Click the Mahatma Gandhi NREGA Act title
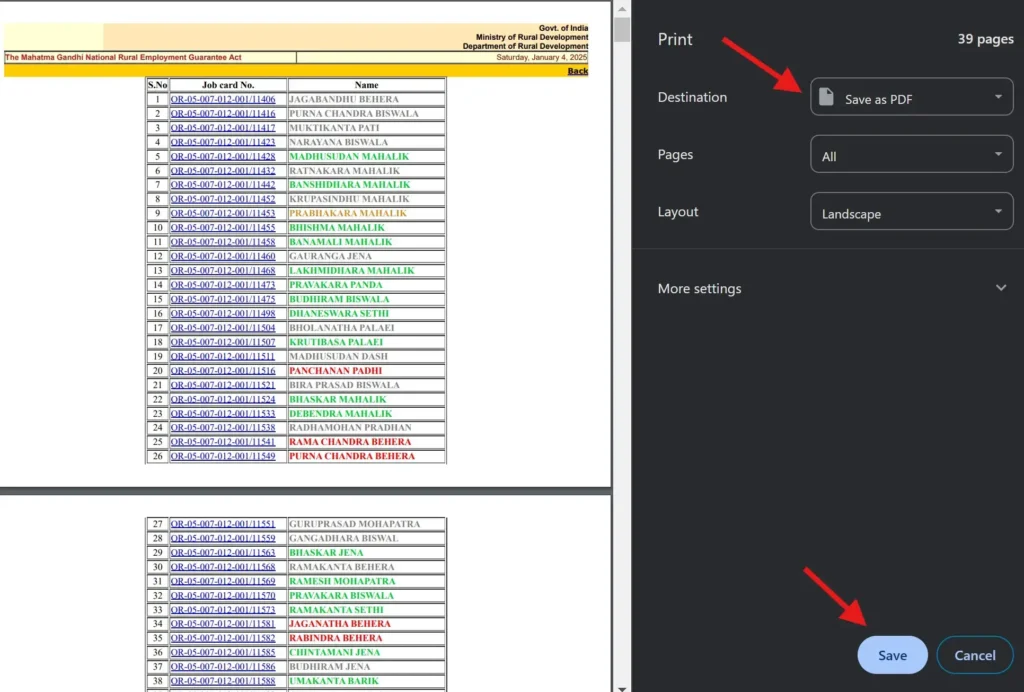 point(123,57)
